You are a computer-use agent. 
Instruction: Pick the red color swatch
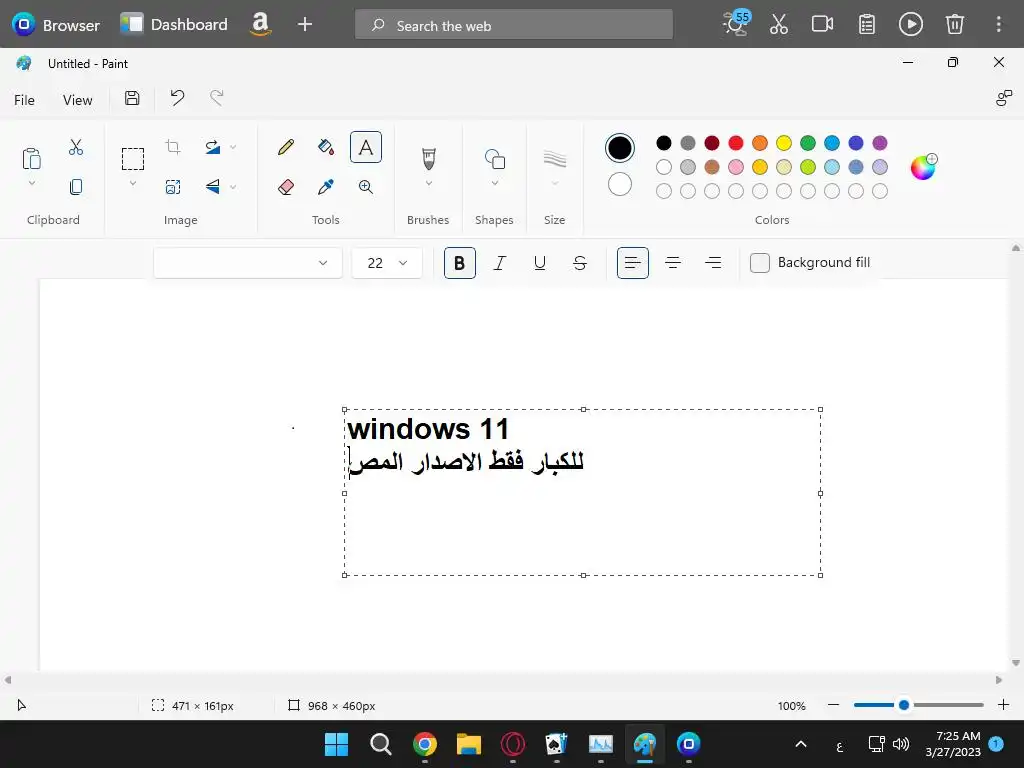(x=736, y=143)
